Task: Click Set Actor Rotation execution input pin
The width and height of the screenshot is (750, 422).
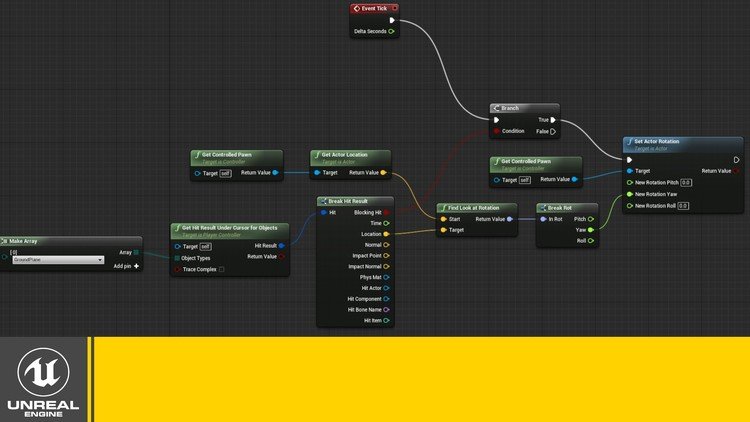Action: (x=629, y=160)
